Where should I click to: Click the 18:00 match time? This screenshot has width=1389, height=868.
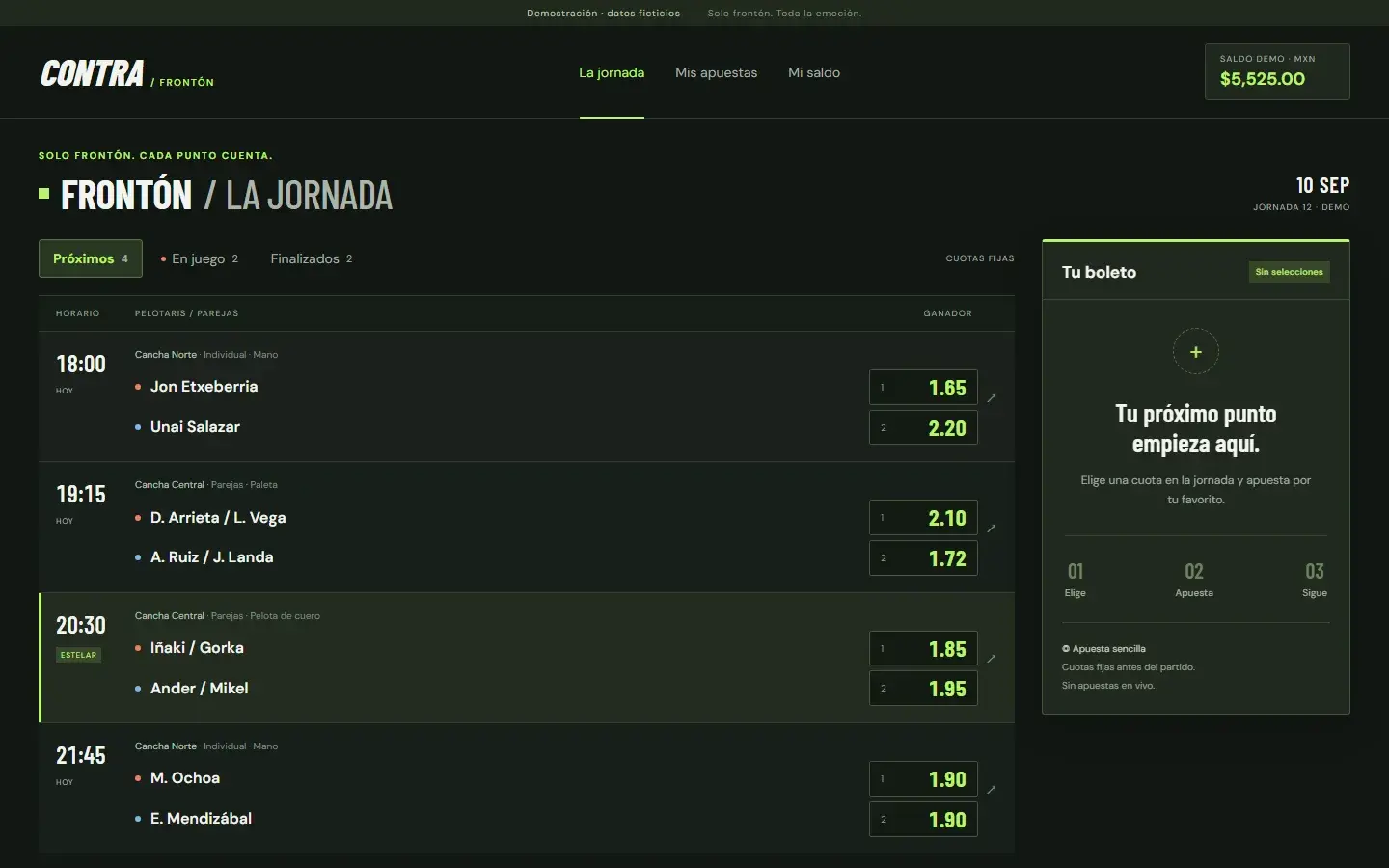point(81,365)
